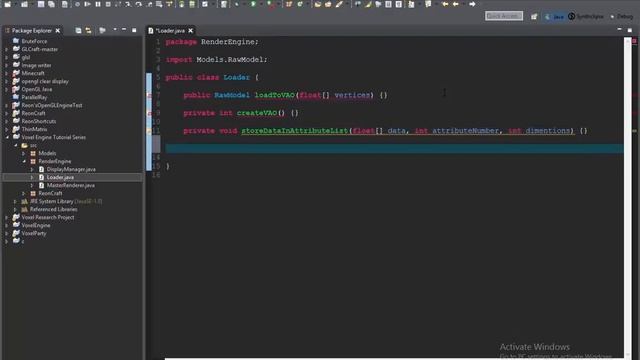Click the New Java Package icon
The height and width of the screenshot is (360, 640).
(x=289, y=4)
